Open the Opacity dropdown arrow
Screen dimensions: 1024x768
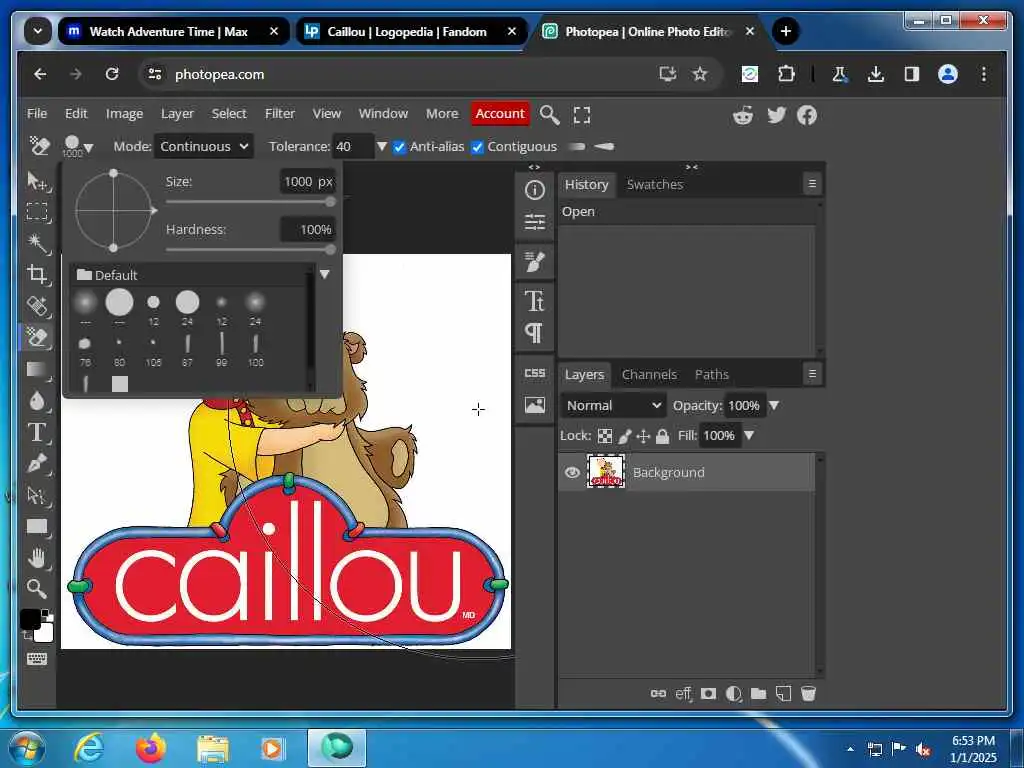[x=774, y=406]
